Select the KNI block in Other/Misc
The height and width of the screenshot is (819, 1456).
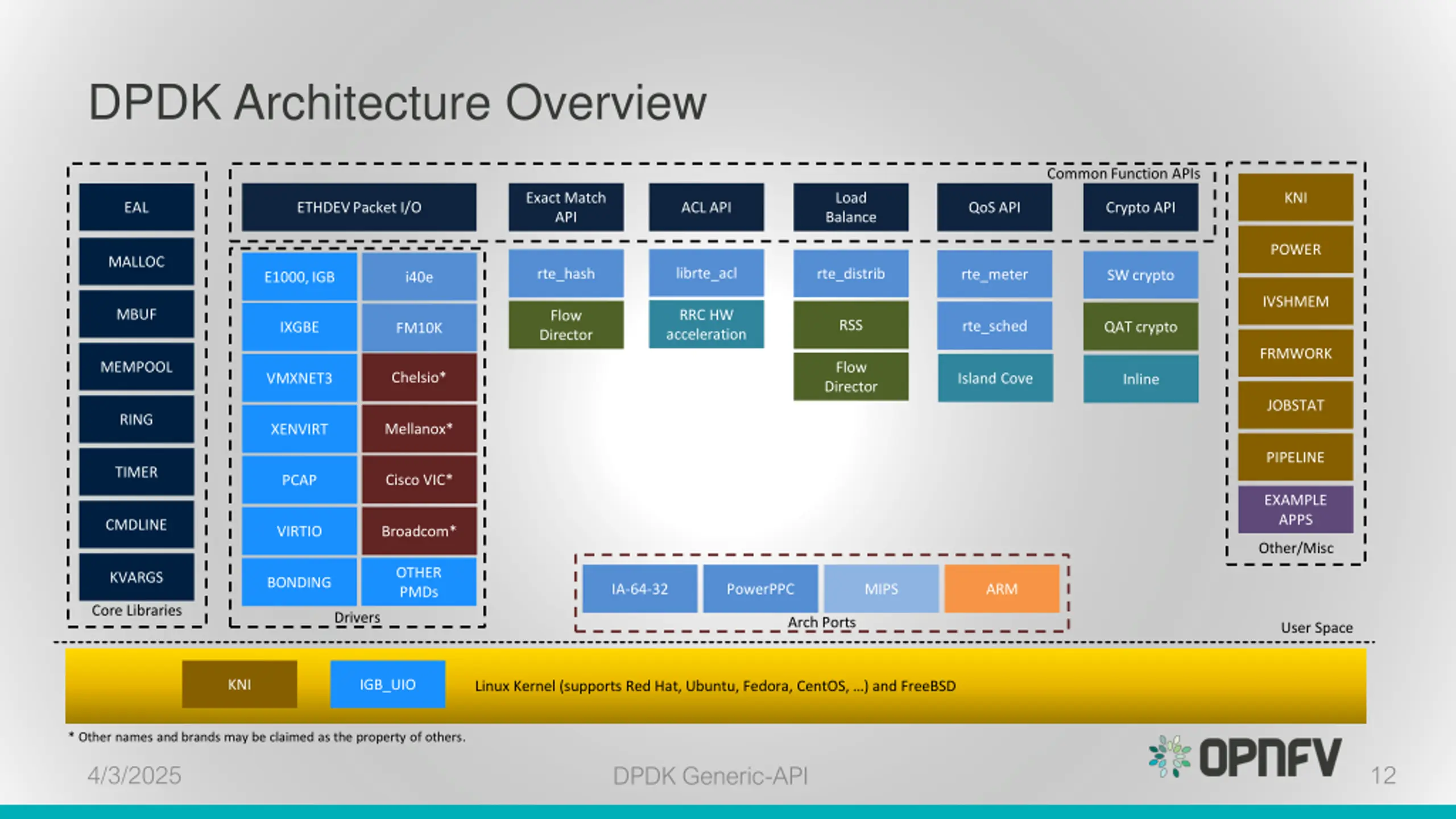pyautogui.click(x=1296, y=197)
